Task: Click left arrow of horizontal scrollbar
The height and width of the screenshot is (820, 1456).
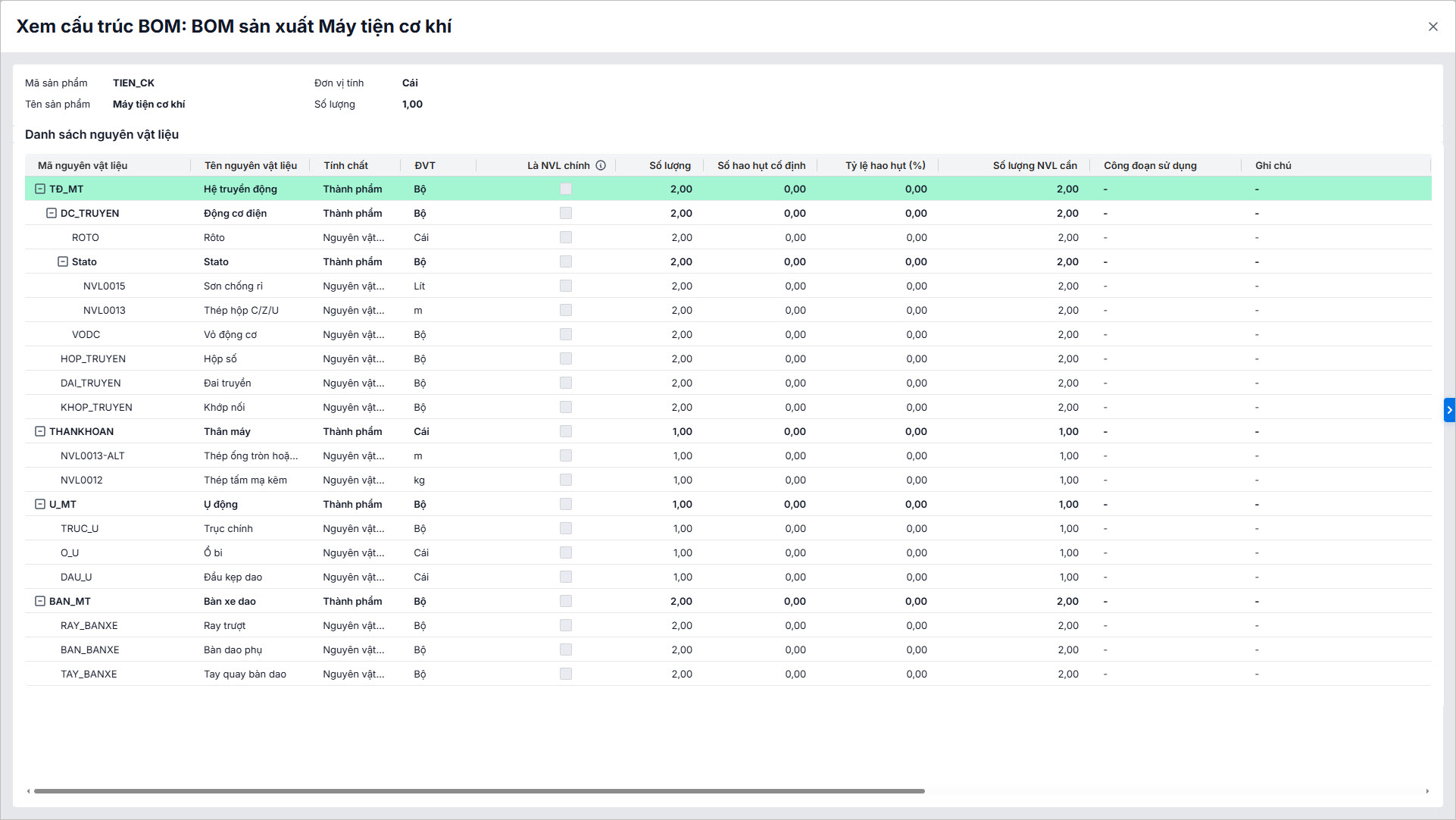Action: 29,791
